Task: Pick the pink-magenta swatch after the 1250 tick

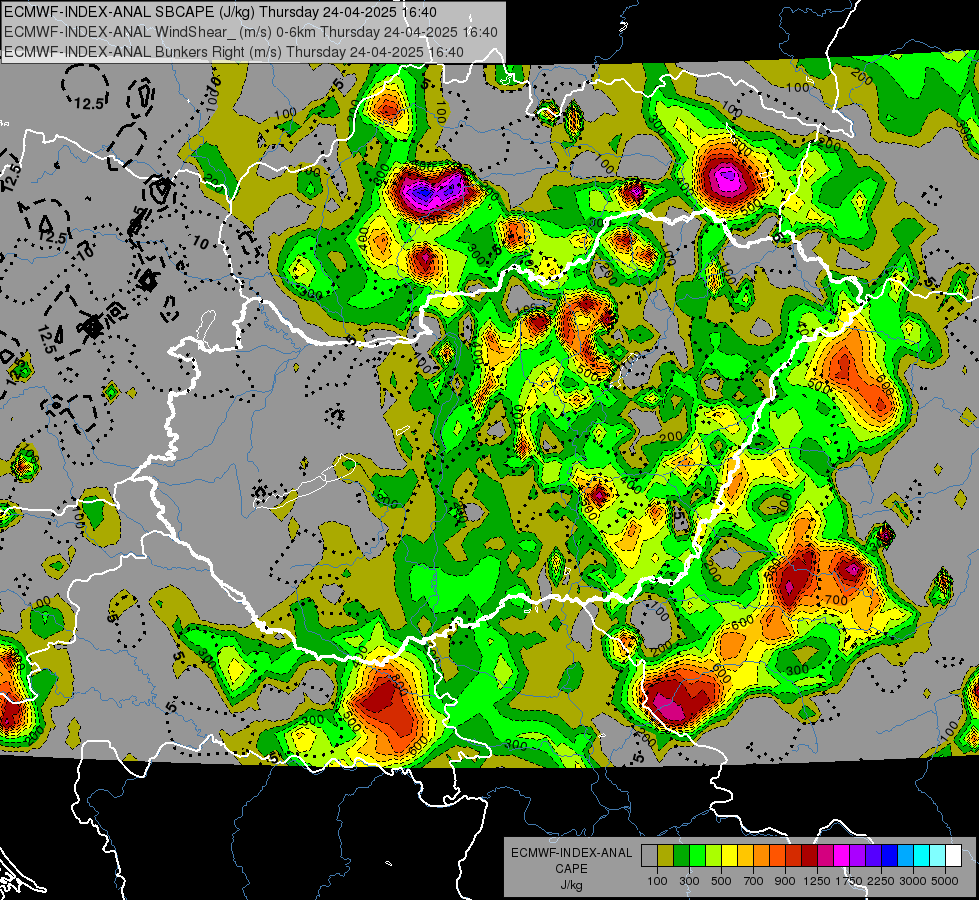Action: (825, 856)
